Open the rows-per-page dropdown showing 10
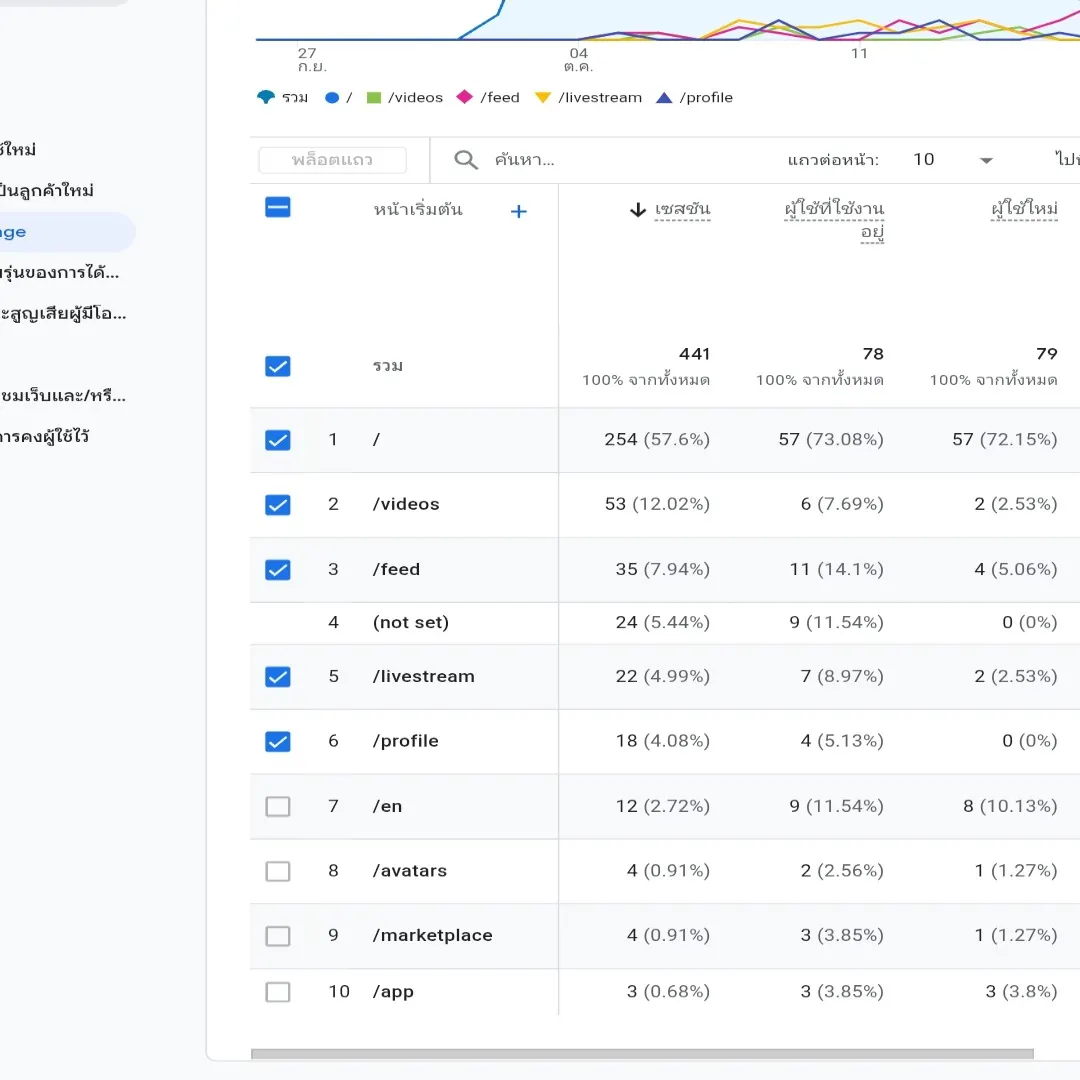This screenshot has width=1080, height=1080. coord(953,160)
